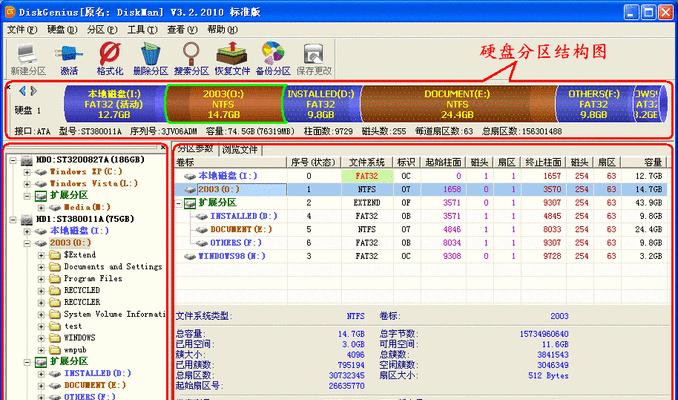The height and width of the screenshot is (400, 678).
Task: Select test folder in tree
Action: (73, 326)
